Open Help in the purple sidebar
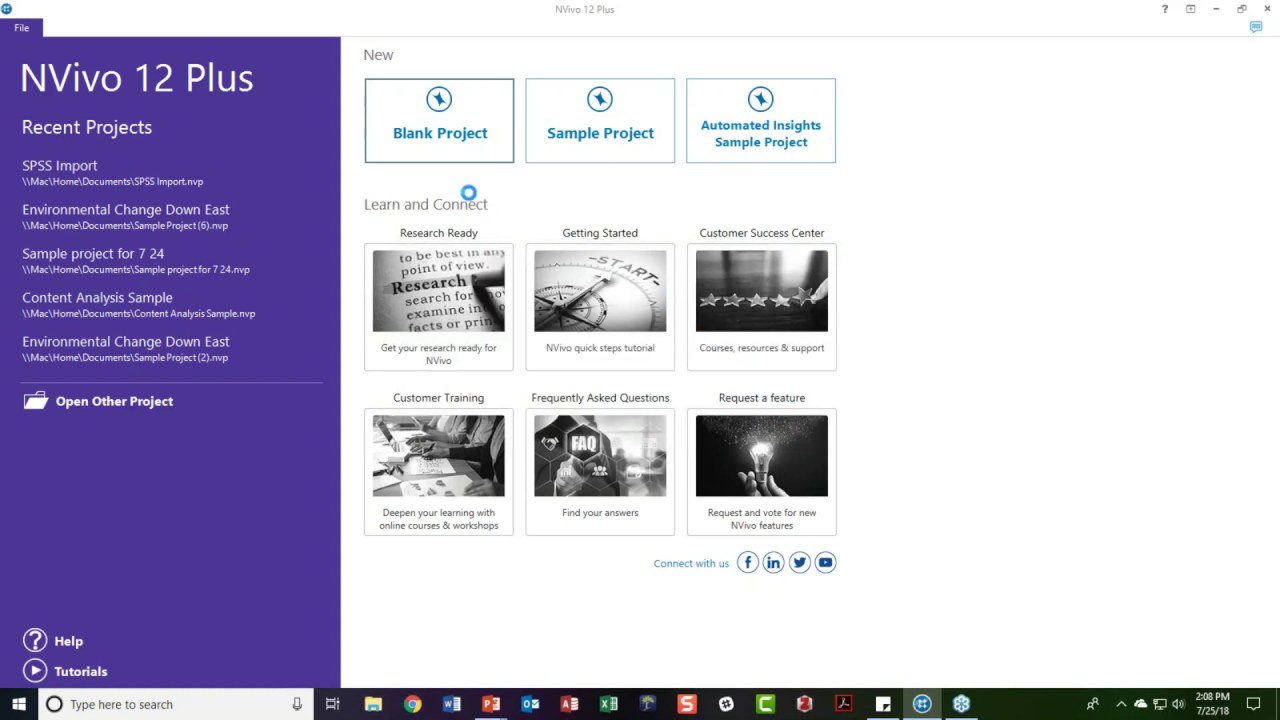This screenshot has width=1280, height=720. pyautogui.click(x=53, y=641)
